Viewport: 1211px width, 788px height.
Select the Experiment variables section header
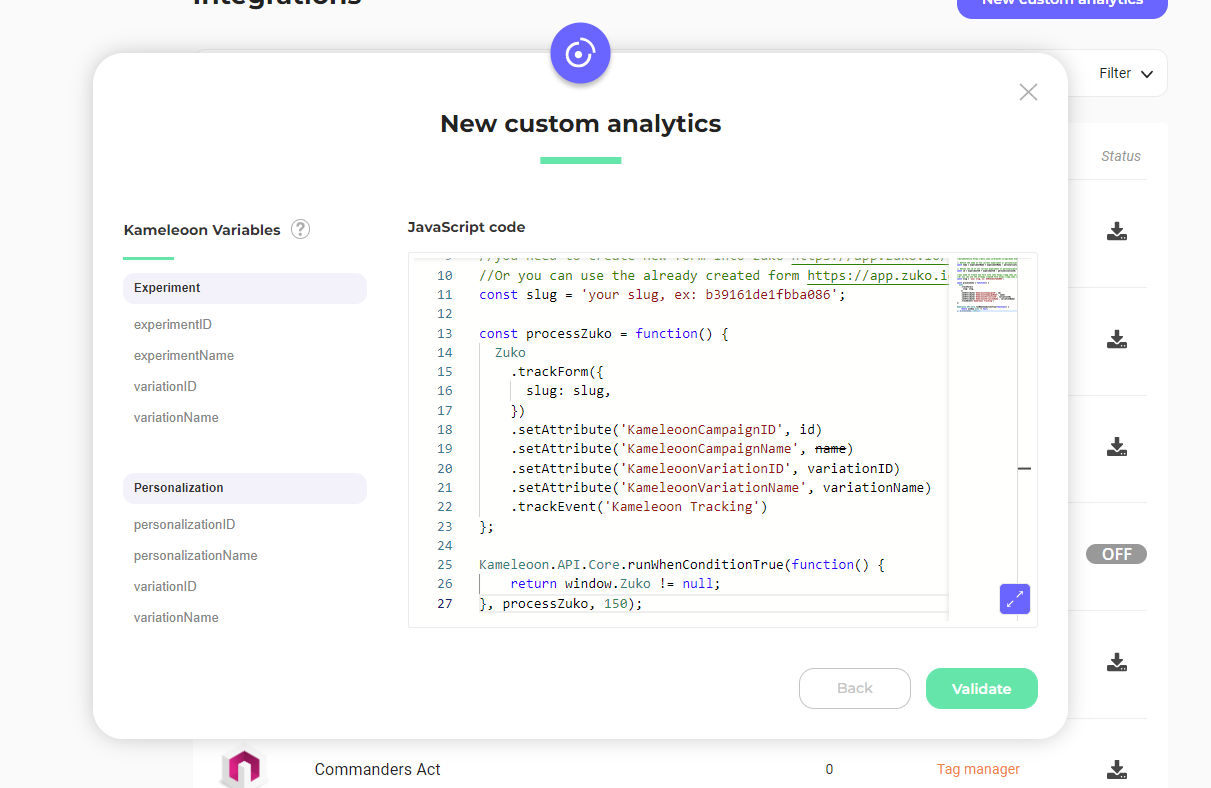point(244,288)
